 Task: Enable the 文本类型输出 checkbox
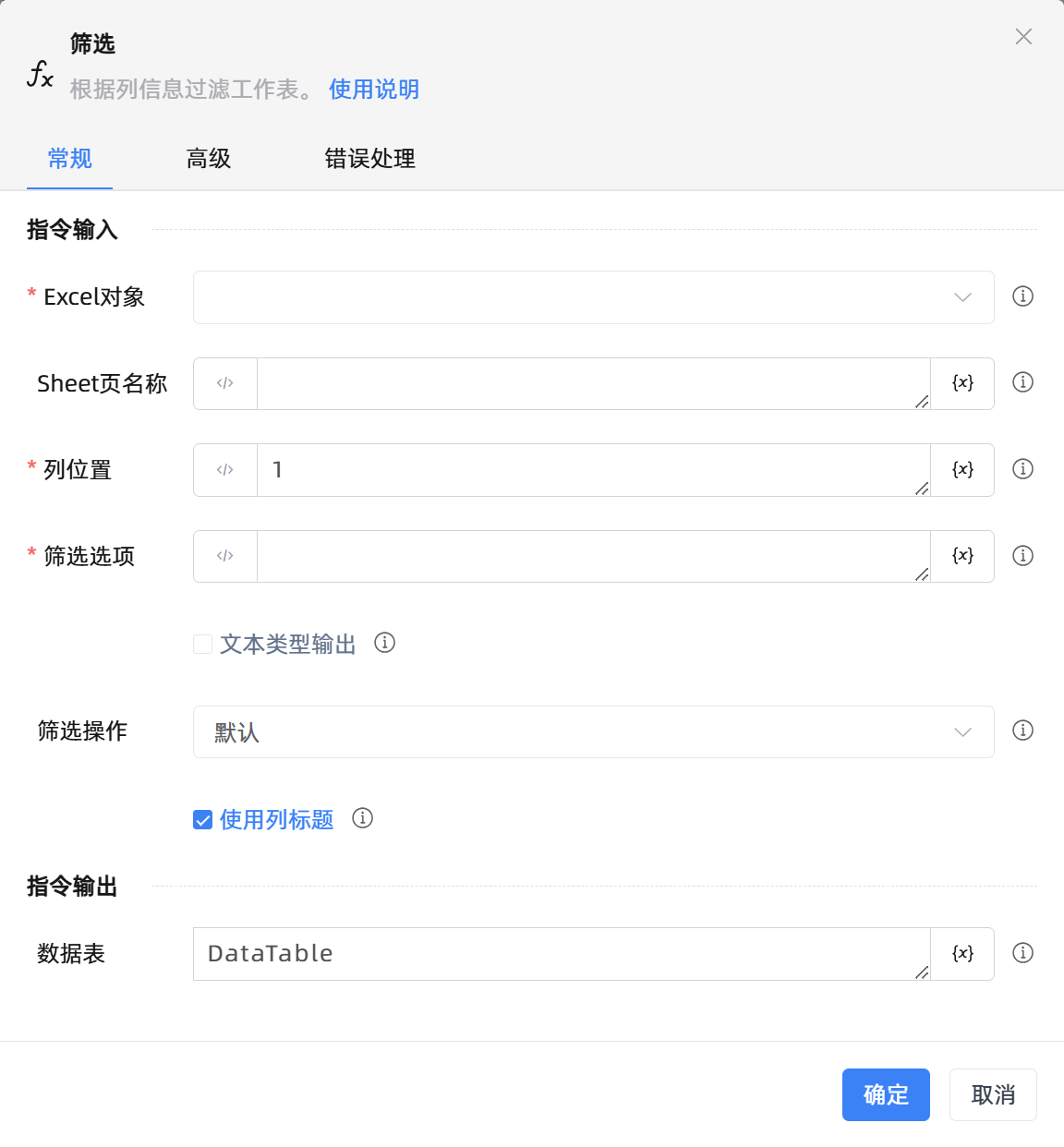pos(202,643)
